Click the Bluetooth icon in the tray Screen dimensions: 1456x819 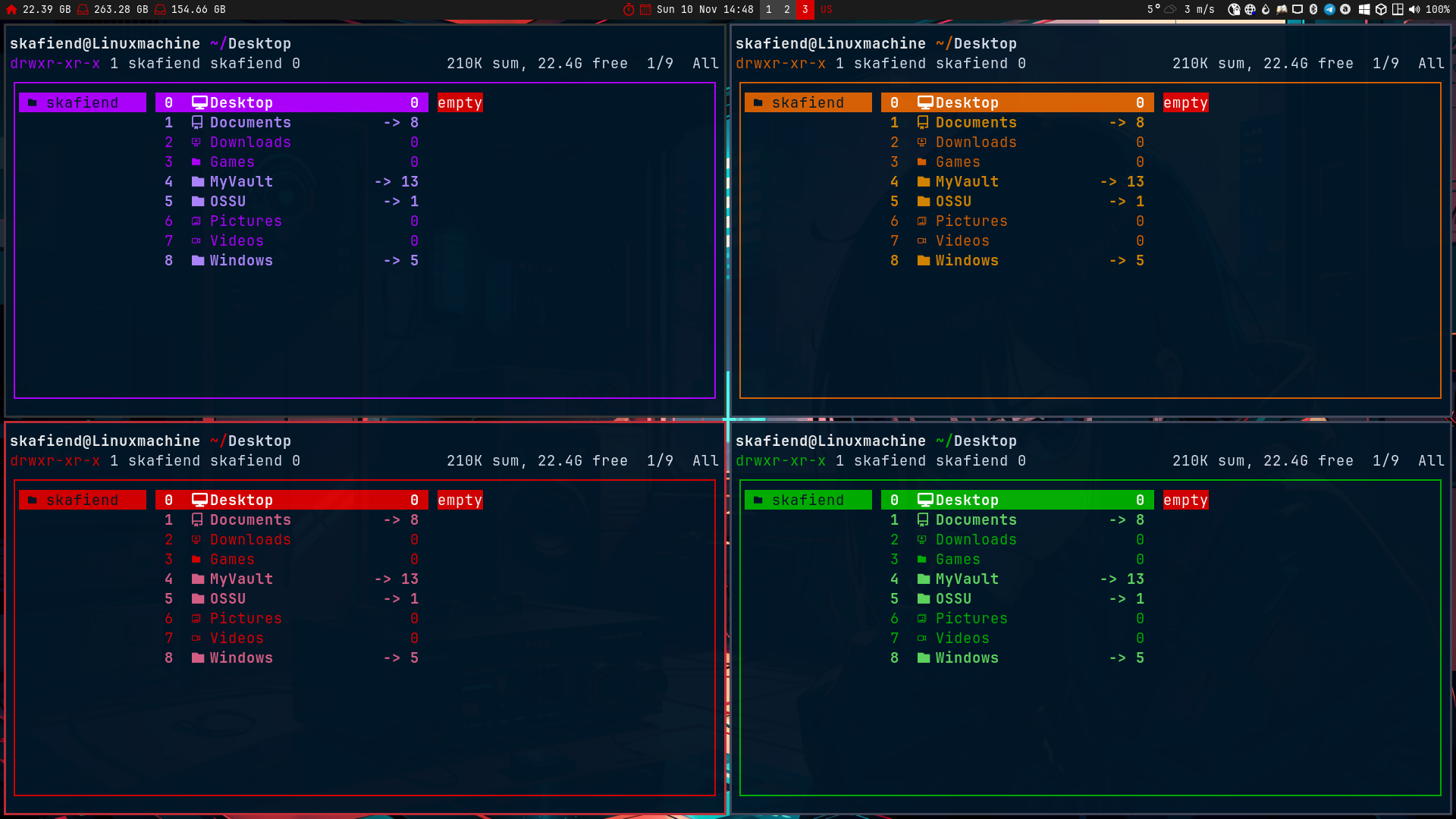pos(1313,10)
